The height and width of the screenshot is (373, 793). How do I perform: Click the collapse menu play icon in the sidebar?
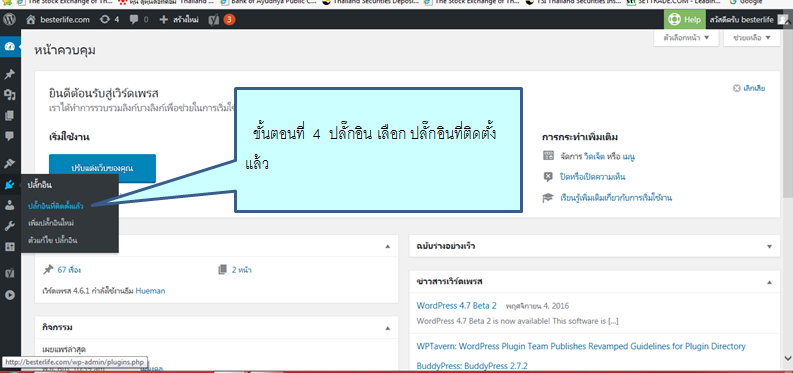click(x=10, y=295)
